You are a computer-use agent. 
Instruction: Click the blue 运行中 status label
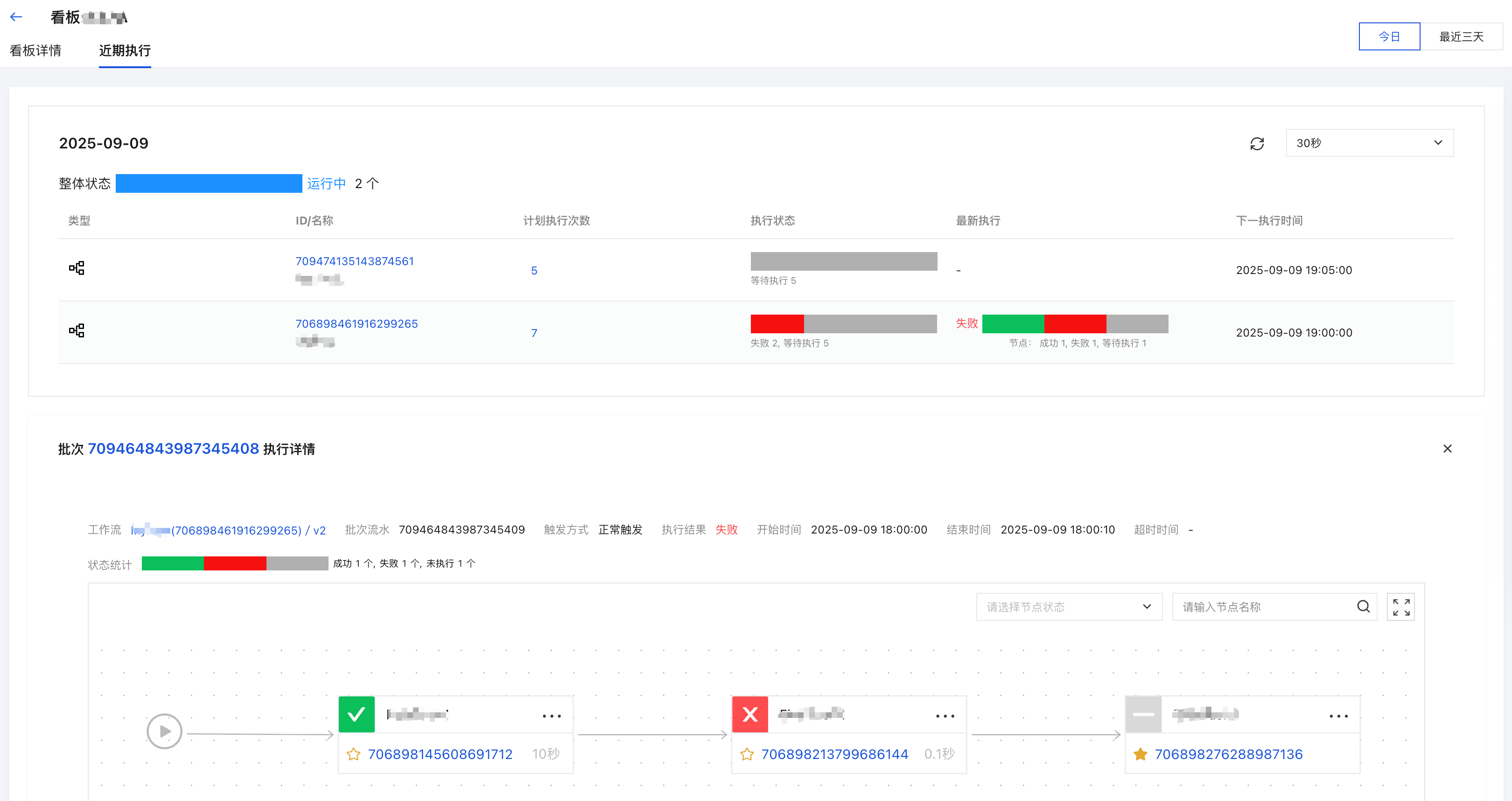(326, 184)
